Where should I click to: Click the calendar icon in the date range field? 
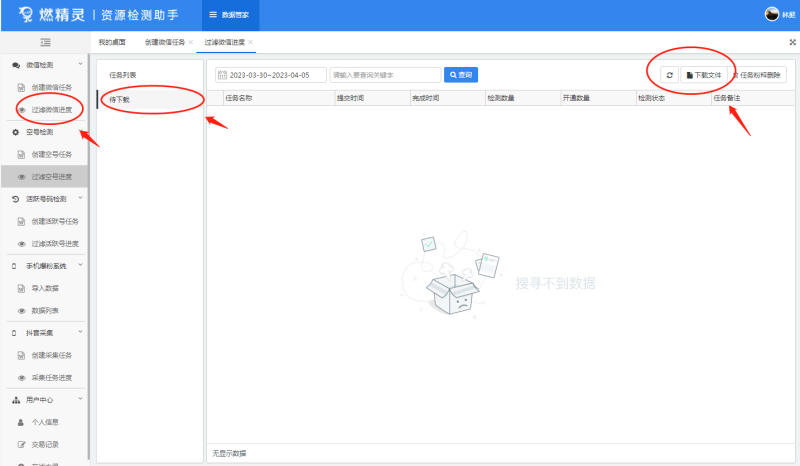(222, 75)
